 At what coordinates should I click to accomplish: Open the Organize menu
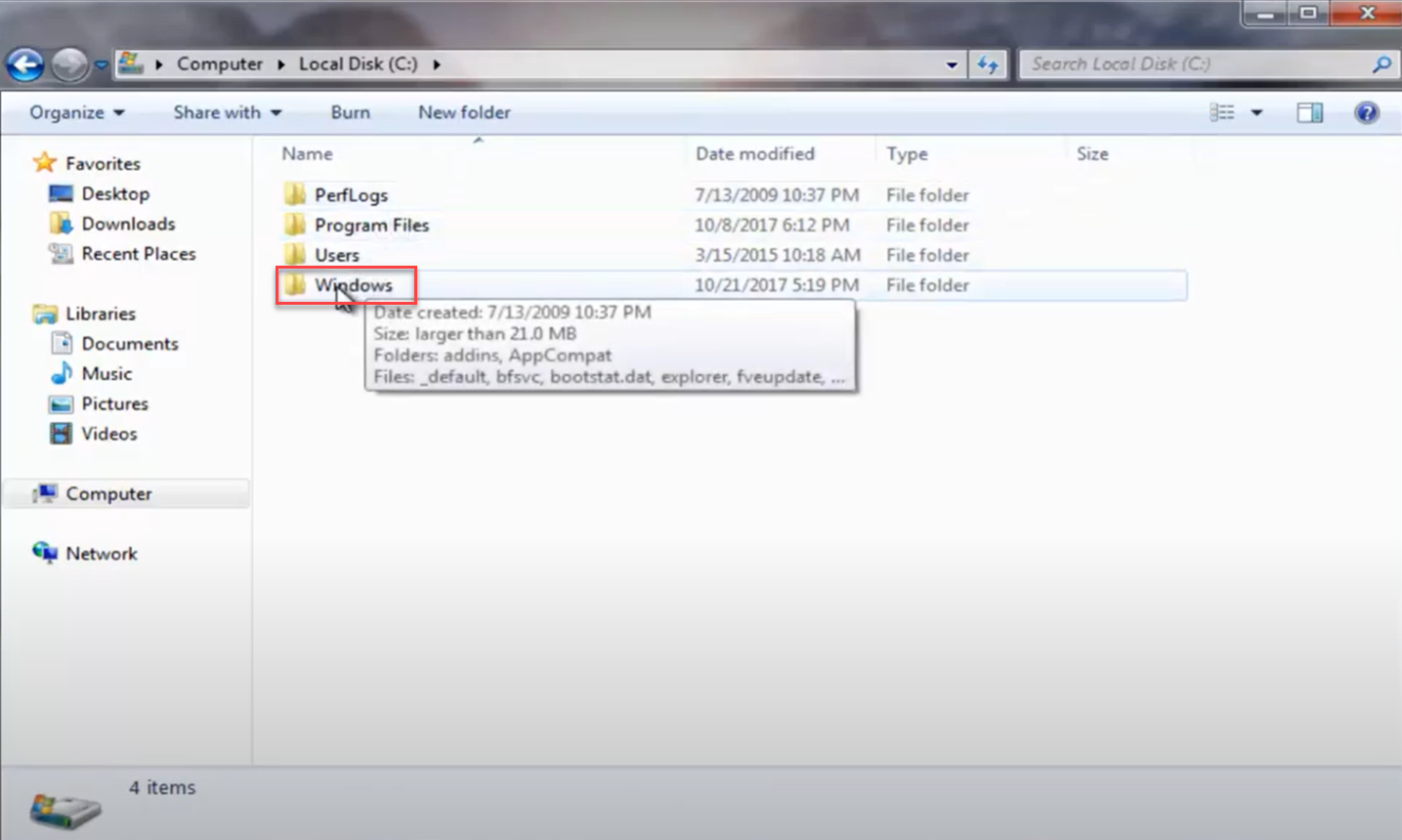click(x=77, y=112)
